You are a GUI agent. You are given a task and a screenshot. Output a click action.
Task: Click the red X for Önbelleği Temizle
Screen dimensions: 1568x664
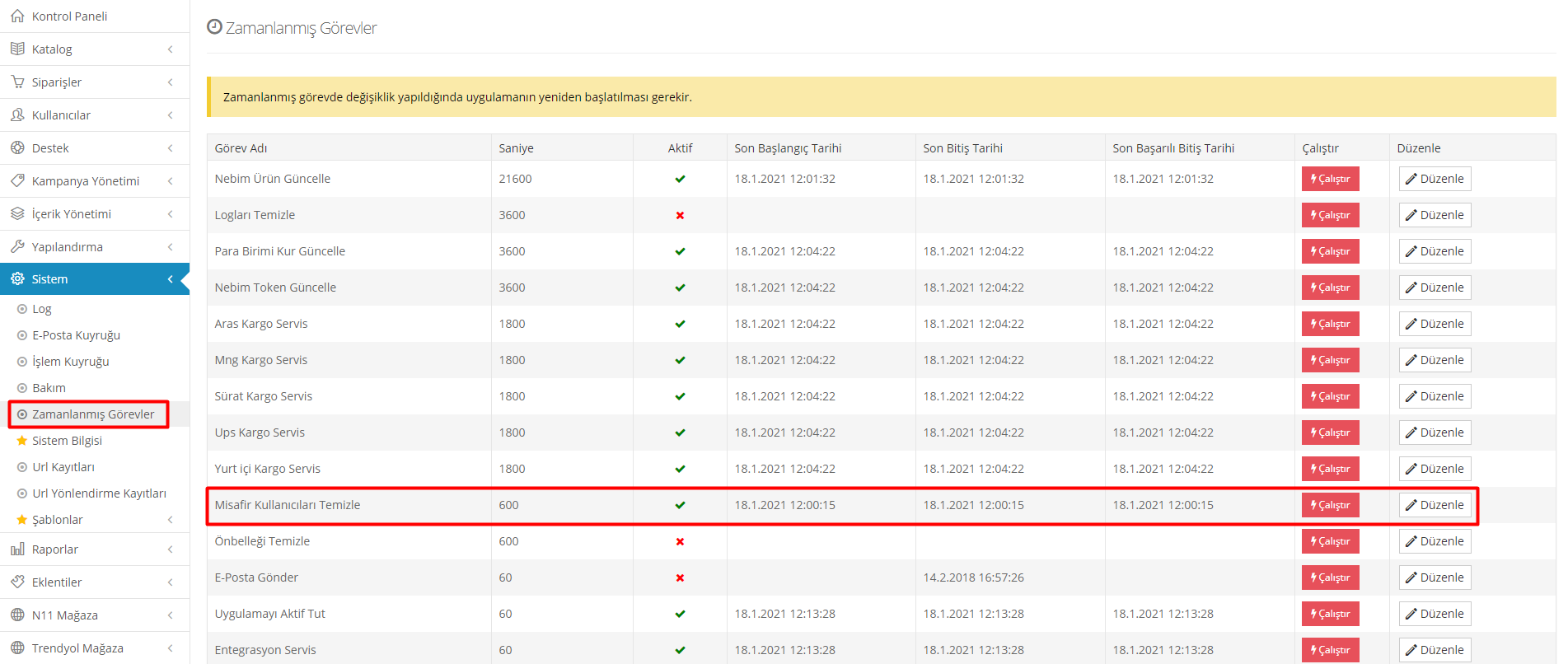[x=680, y=542]
